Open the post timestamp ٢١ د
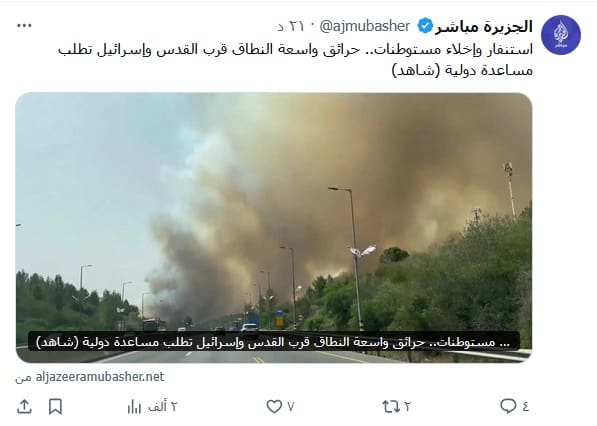 pyautogui.click(x=291, y=26)
